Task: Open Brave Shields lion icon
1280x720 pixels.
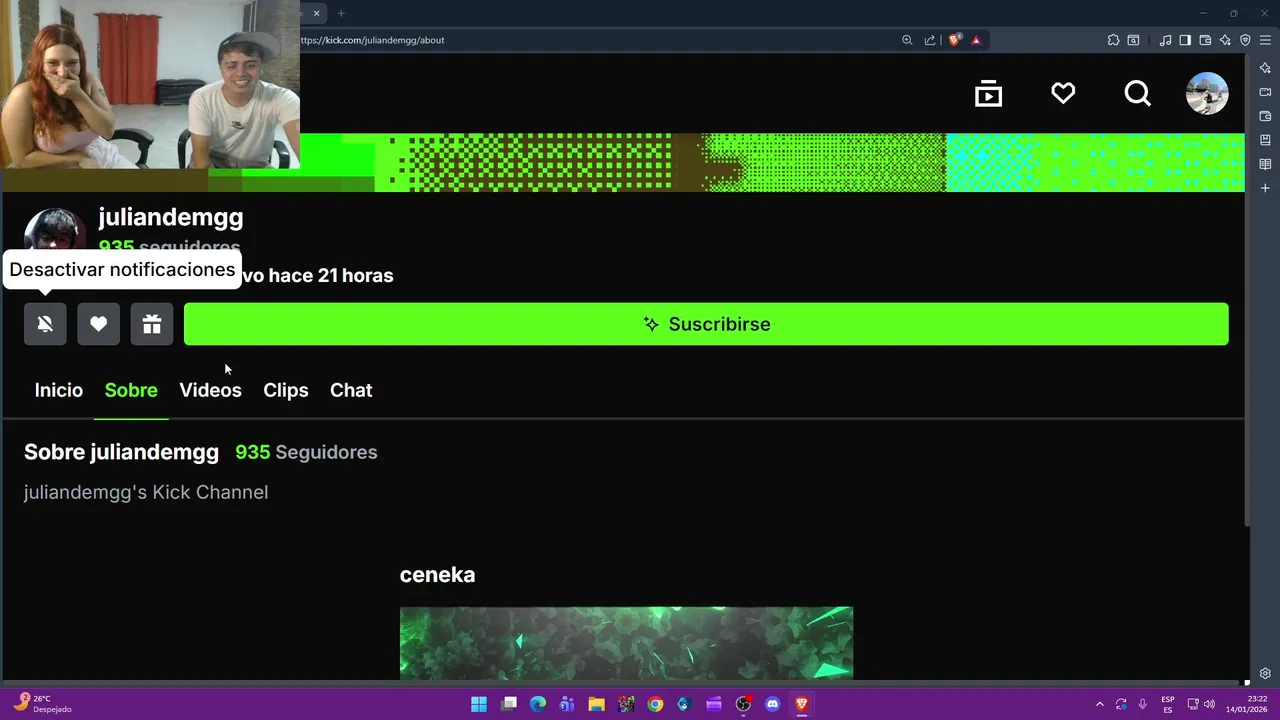Action: click(x=955, y=40)
